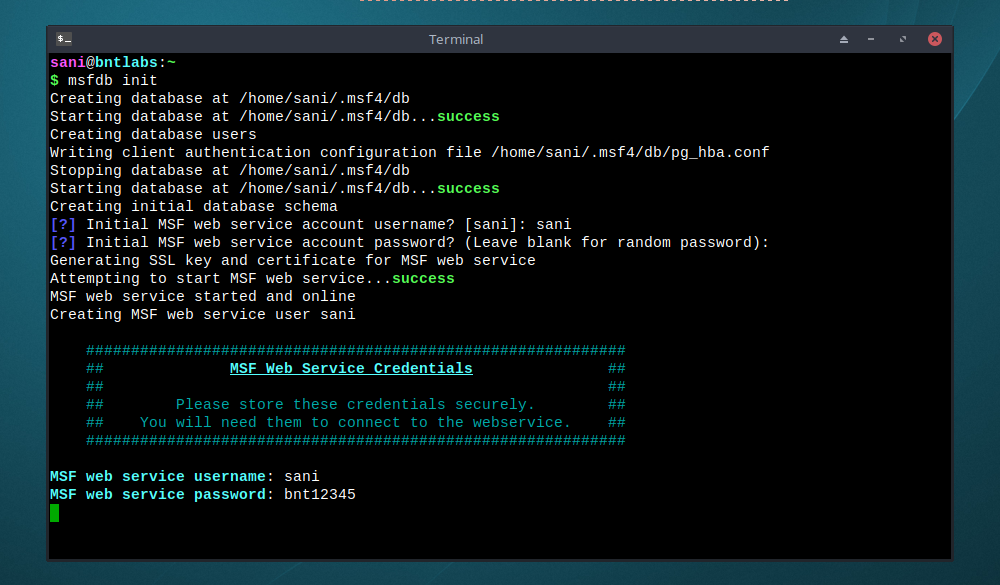The height and width of the screenshot is (585, 1000).
Task: Click 'Generating SSL key and certificate' line
Action: pyautogui.click(x=293, y=261)
